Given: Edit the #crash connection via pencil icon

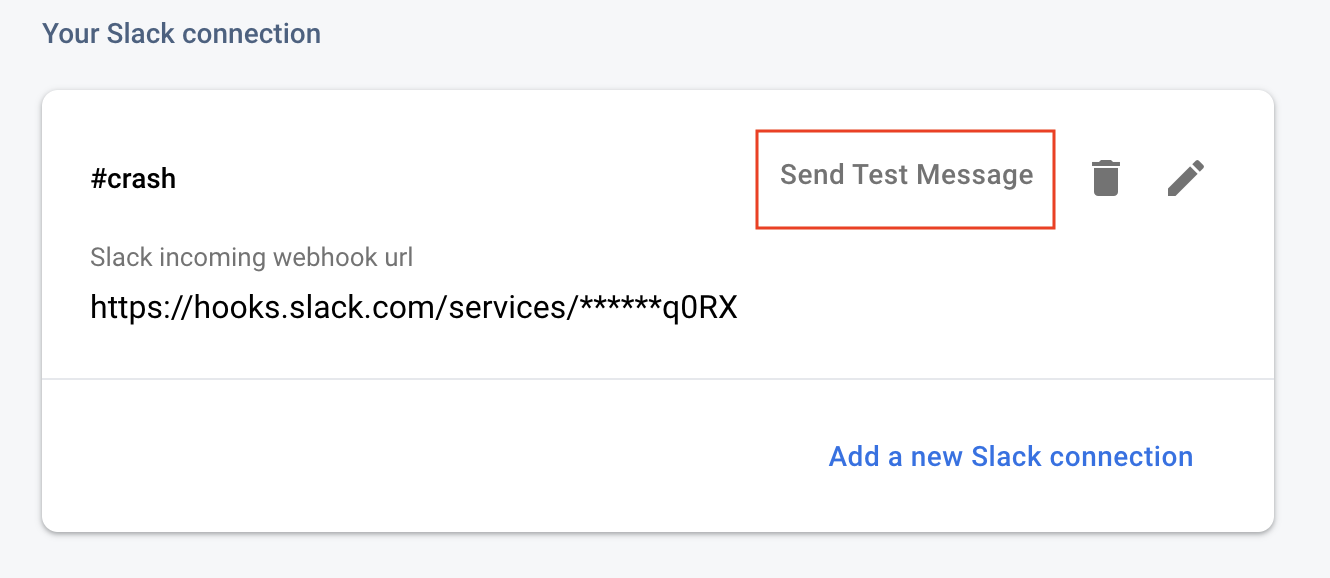Looking at the screenshot, I should coord(1186,178).
